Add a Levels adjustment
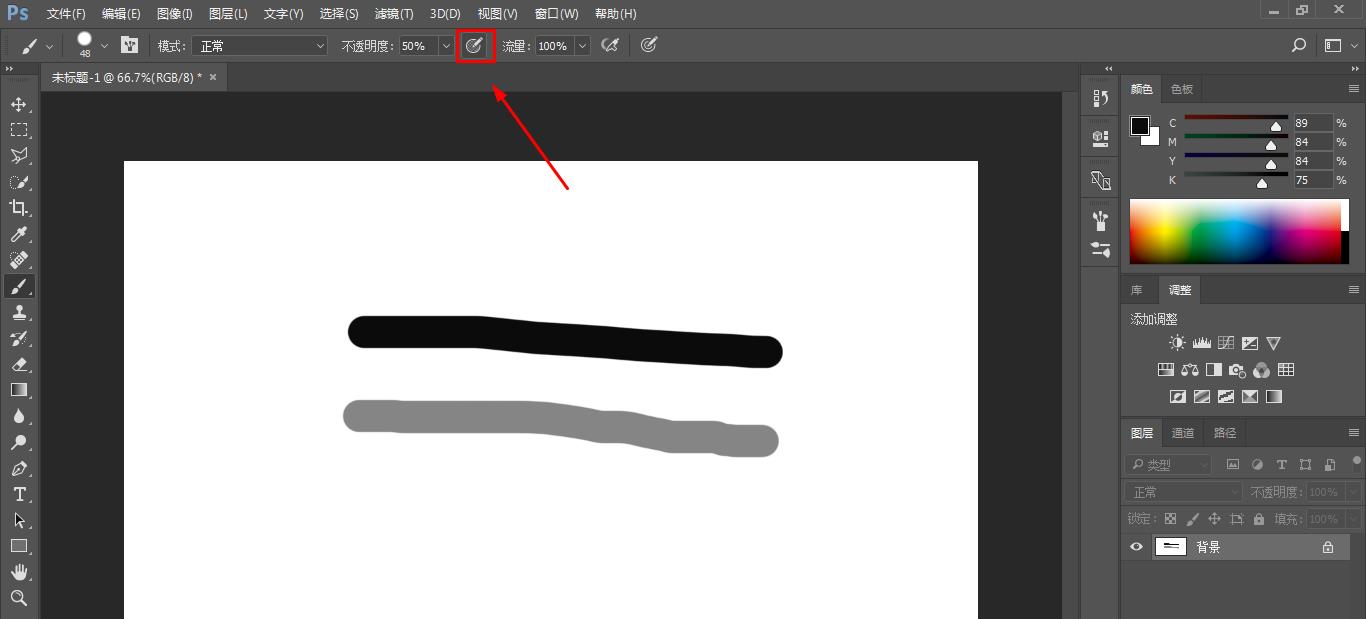This screenshot has width=1366, height=619. [1201, 343]
